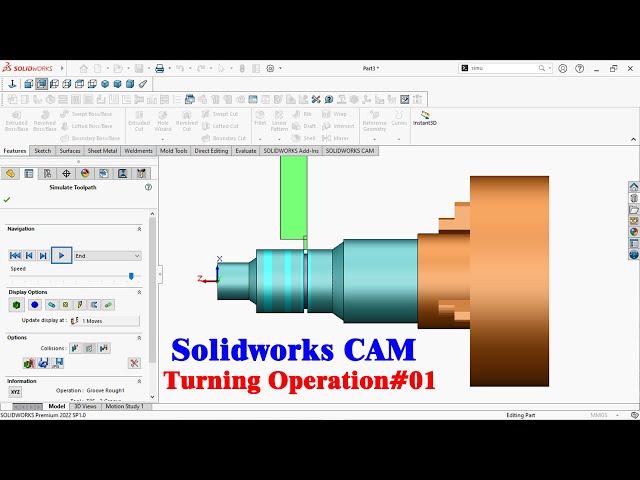Collapse the Navigation section
640x480 pixels.
click(x=139, y=229)
